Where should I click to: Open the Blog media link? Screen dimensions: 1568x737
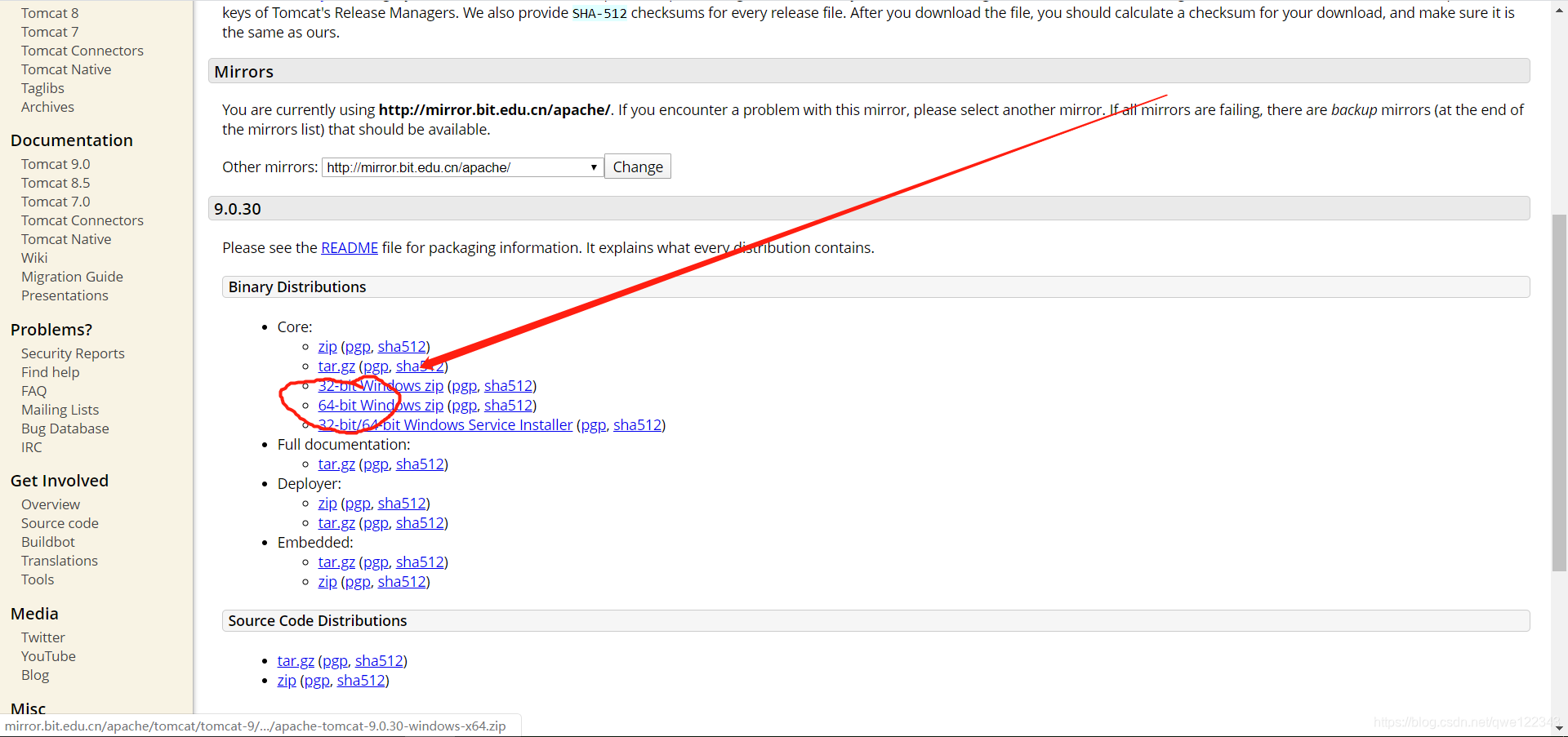tap(35, 675)
